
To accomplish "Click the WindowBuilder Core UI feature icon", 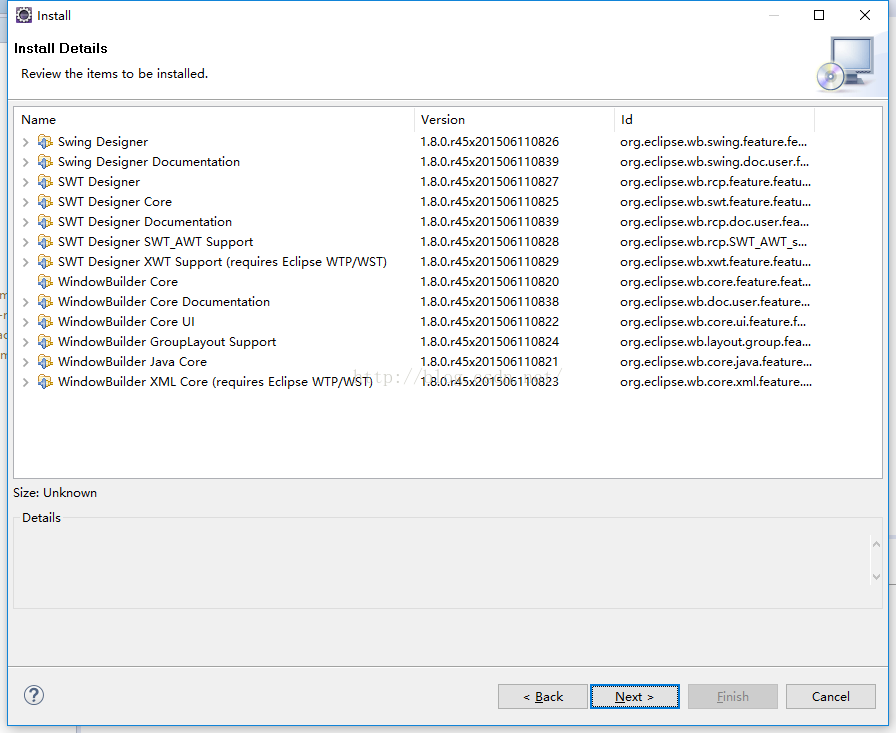I will (45, 321).
